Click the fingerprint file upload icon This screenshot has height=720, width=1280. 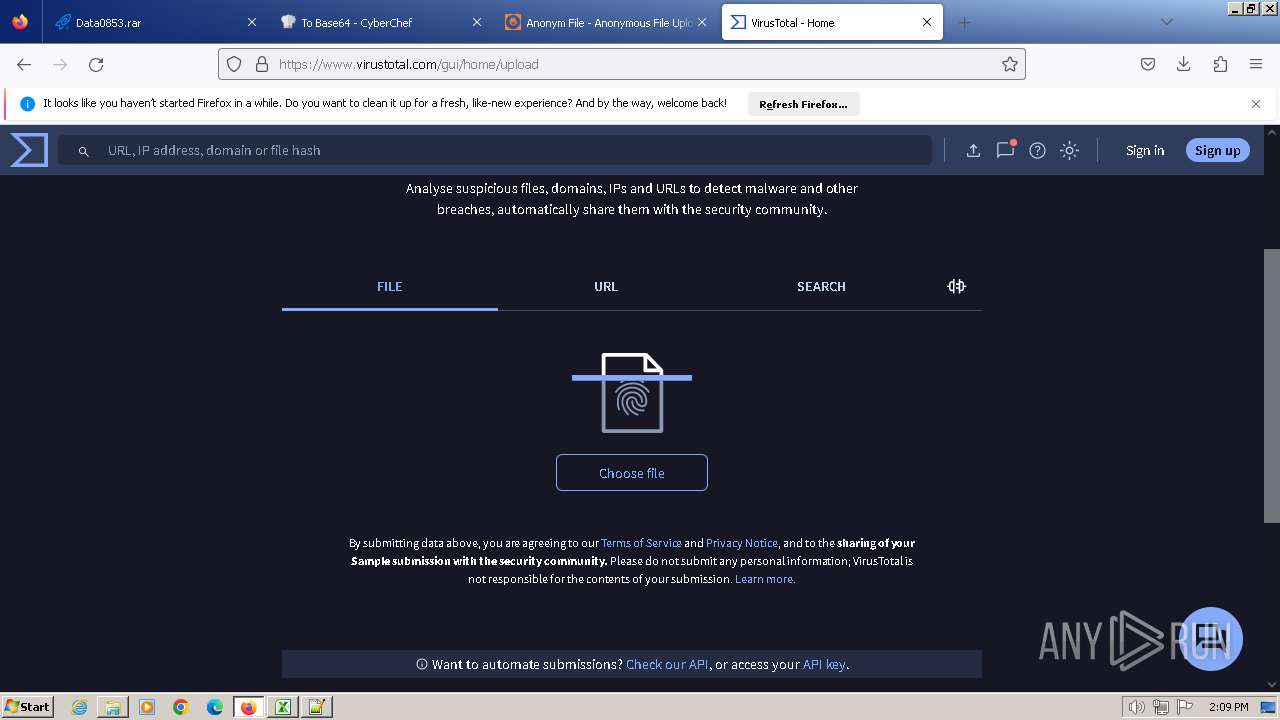click(x=632, y=393)
